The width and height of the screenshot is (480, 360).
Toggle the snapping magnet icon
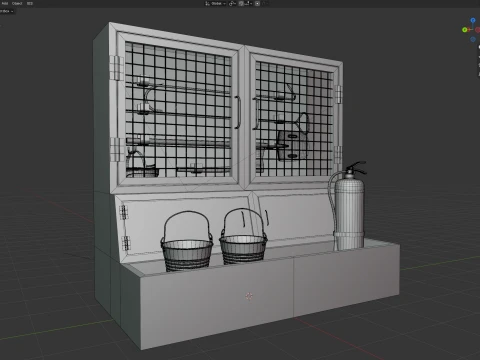[x=241, y=3]
